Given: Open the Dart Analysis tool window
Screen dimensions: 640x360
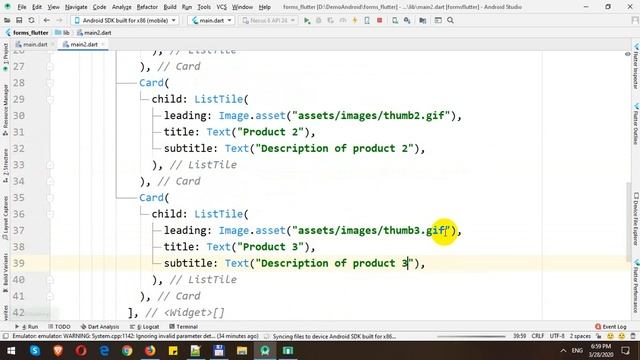Looking at the screenshot, I should (x=100, y=327).
